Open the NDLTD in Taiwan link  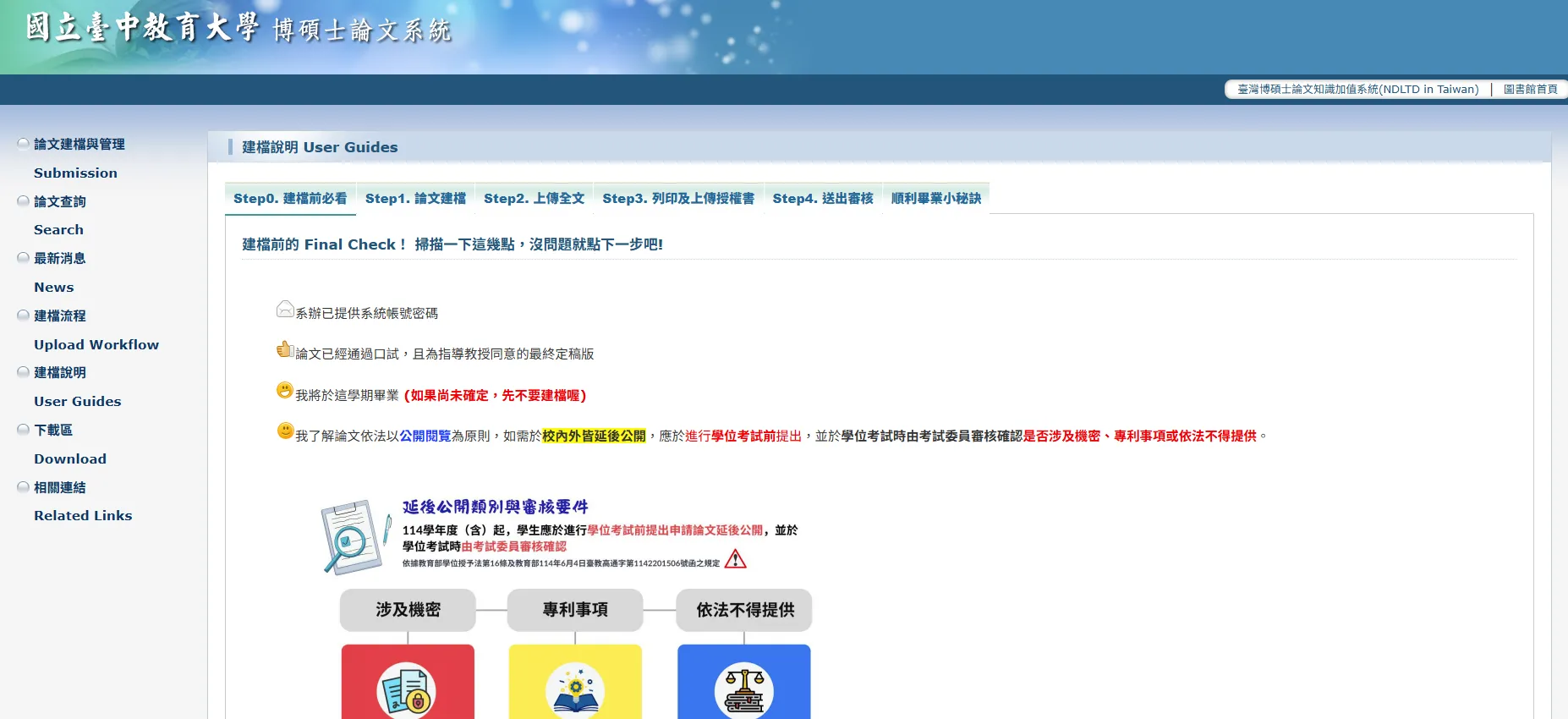pos(1357,90)
